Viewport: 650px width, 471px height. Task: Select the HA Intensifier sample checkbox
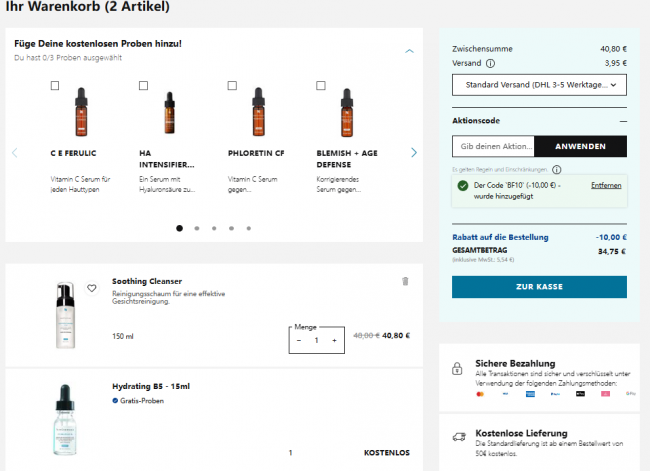[x=143, y=86]
